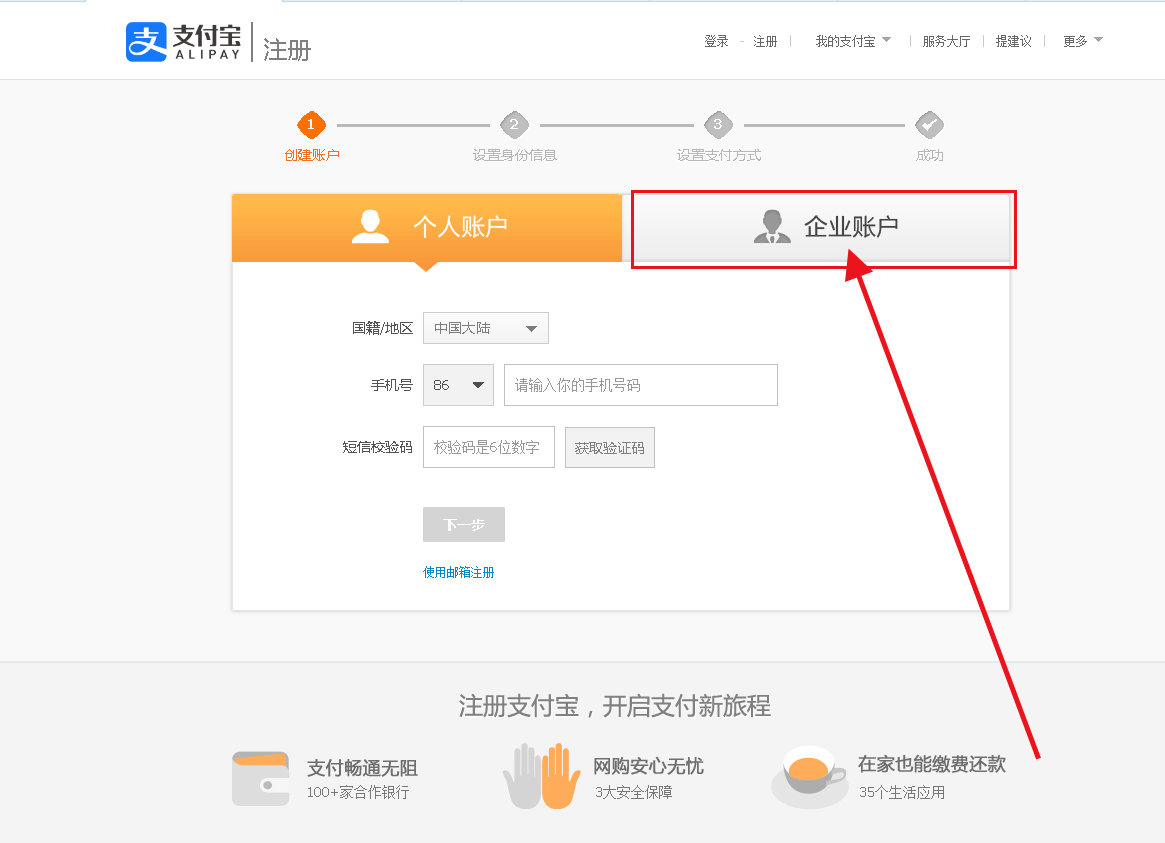
Task: Click the hand icon beside 网购安心无忧
Action: (x=541, y=779)
